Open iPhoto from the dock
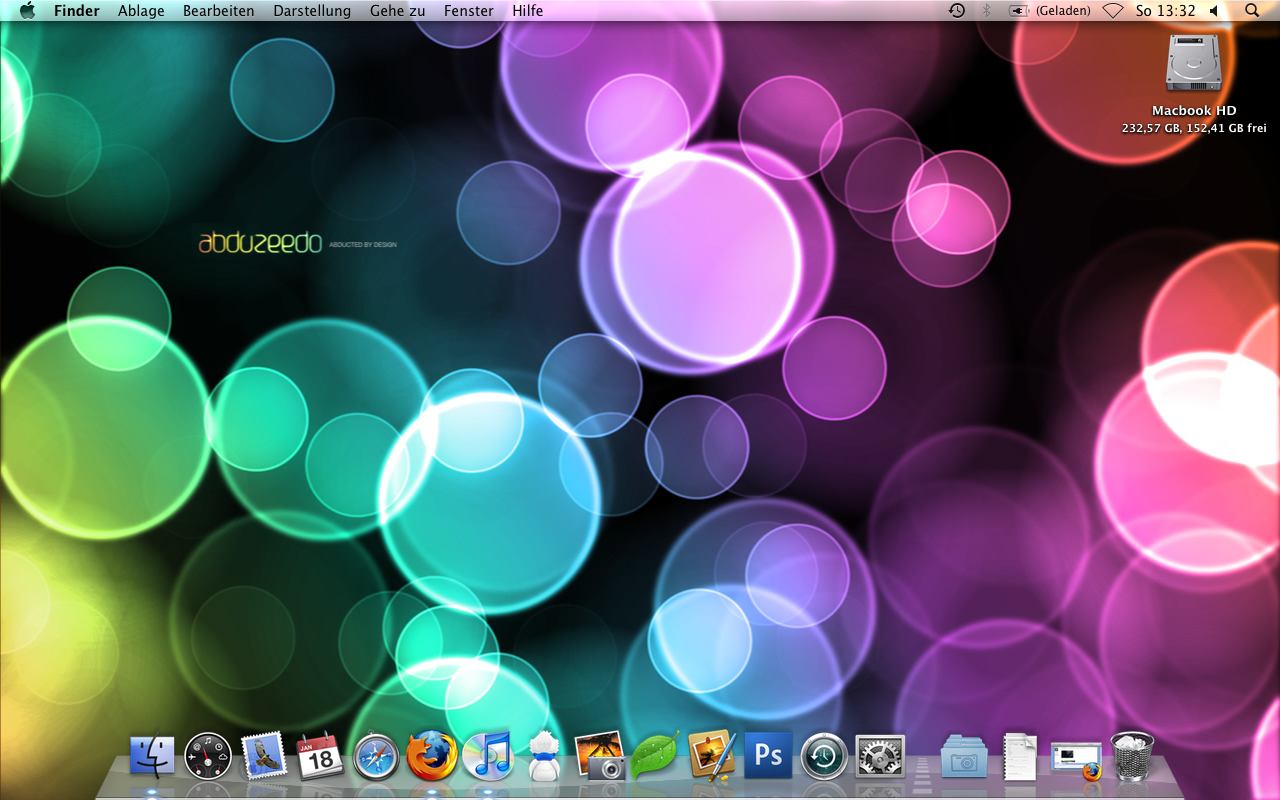Screen dimensions: 1280x800 600,757
